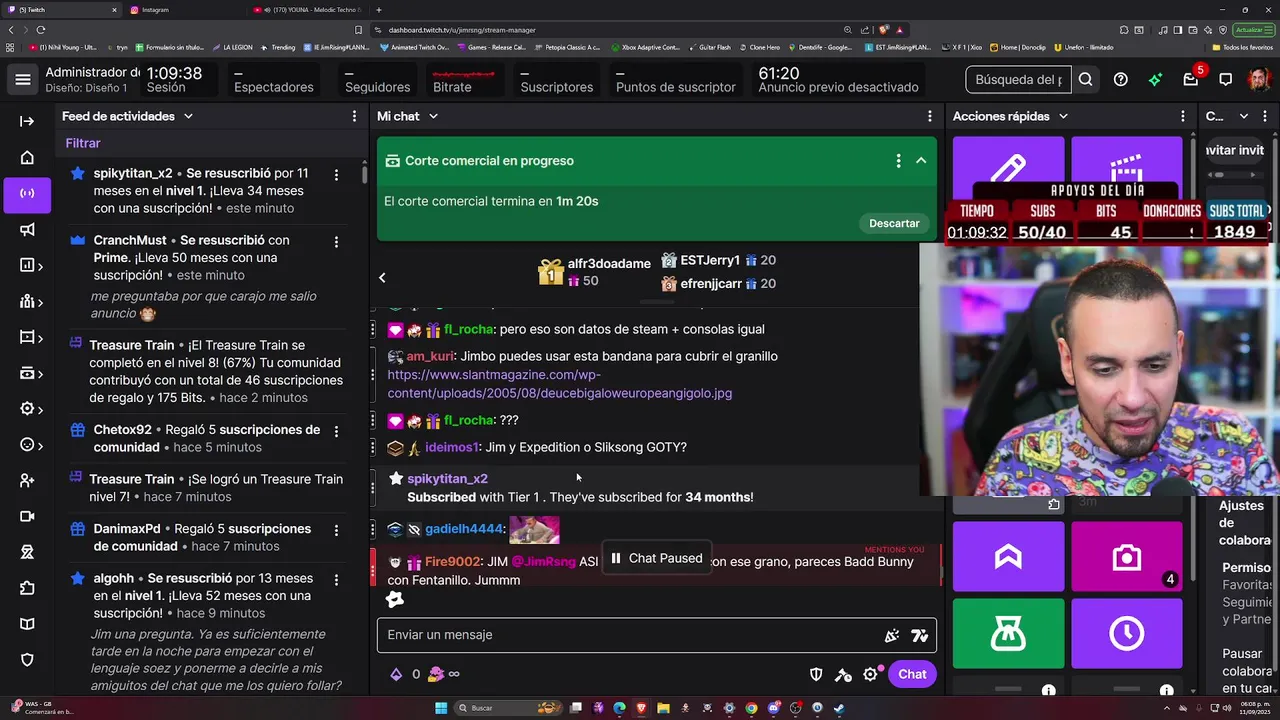Open the Bitrate stat graph tile

click(x=464, y=80)
